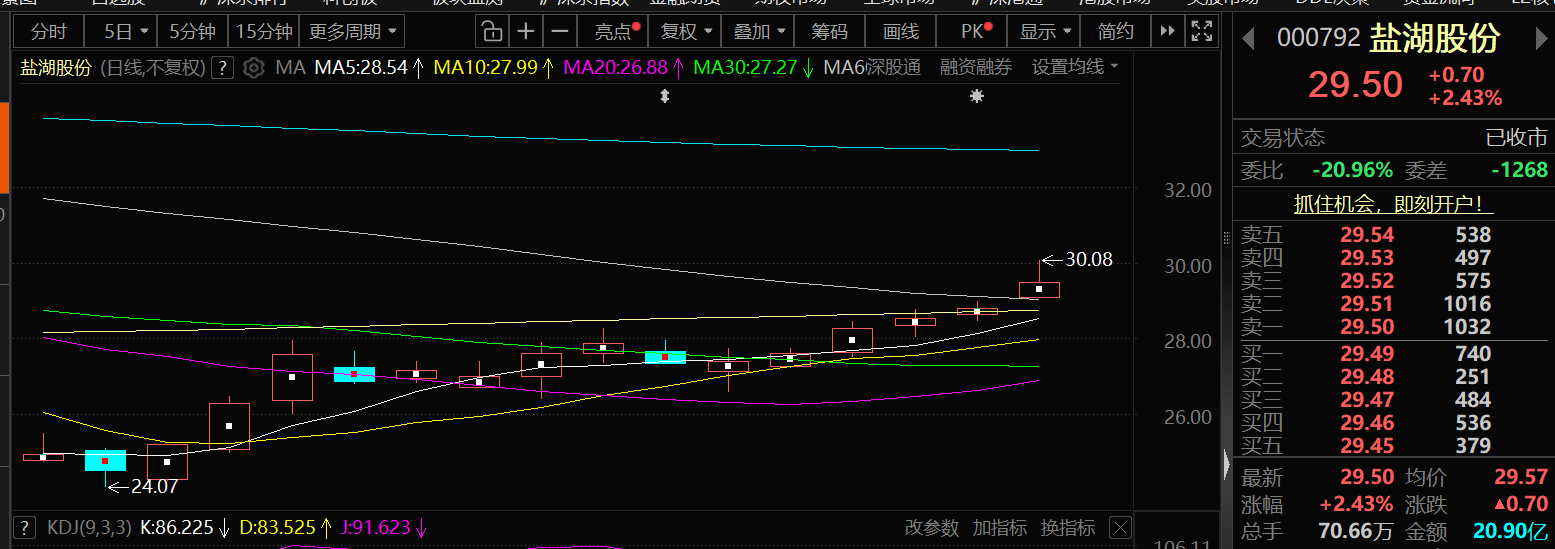The width and height of the screenshot is (1555, 549).
Task: Click the 卖二 29.51 order row
Action: click(1393, 304)
